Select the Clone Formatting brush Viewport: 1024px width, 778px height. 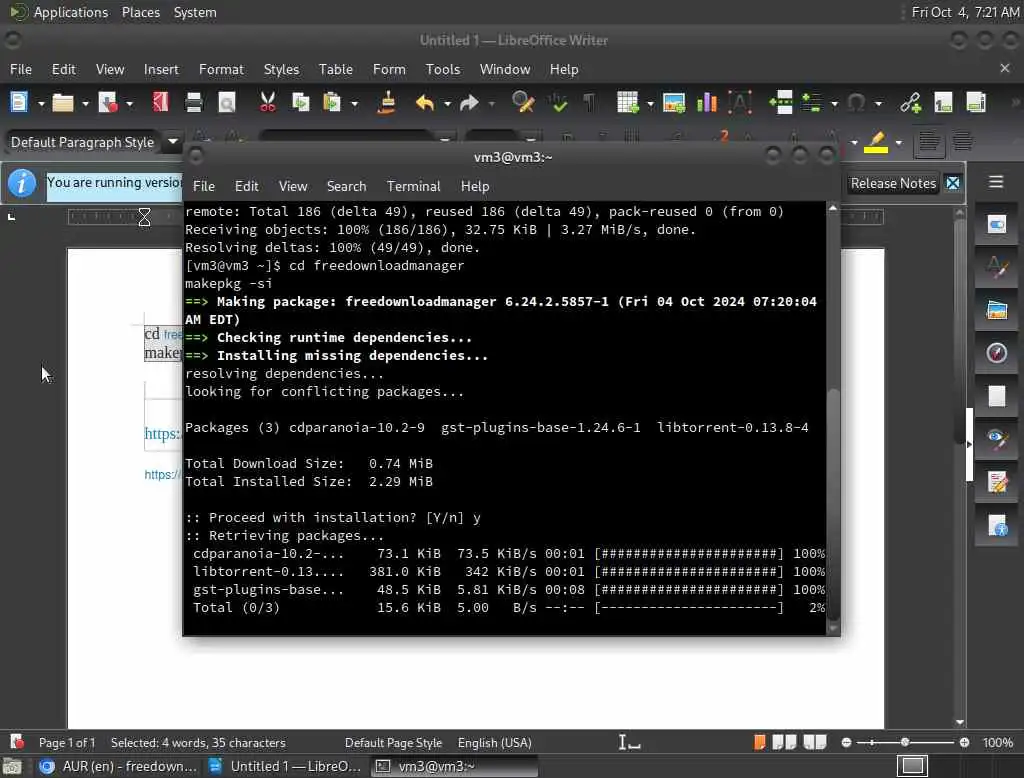coord(387,103)
